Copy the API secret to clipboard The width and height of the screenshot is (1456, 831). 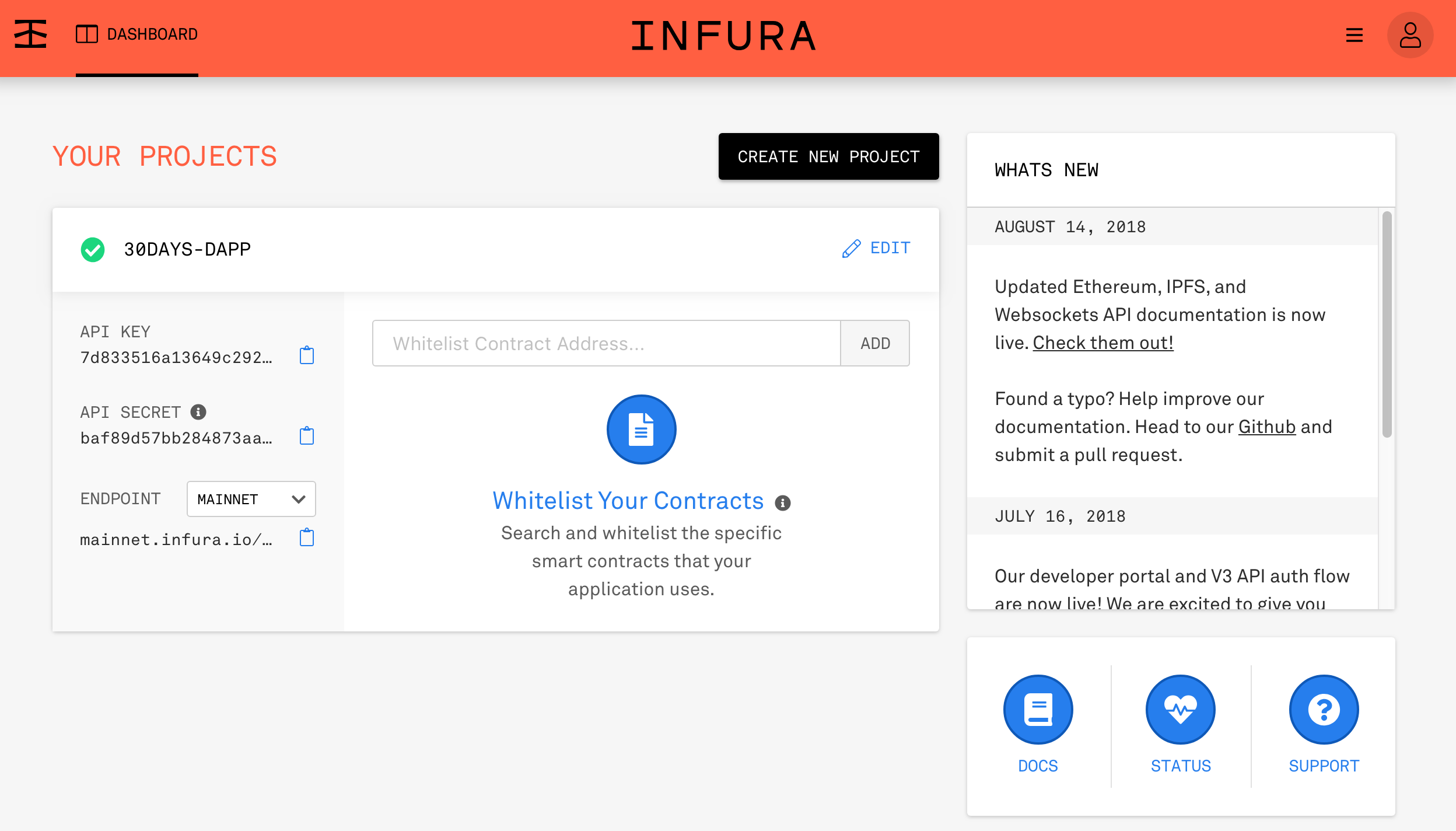tap(307, 436)
